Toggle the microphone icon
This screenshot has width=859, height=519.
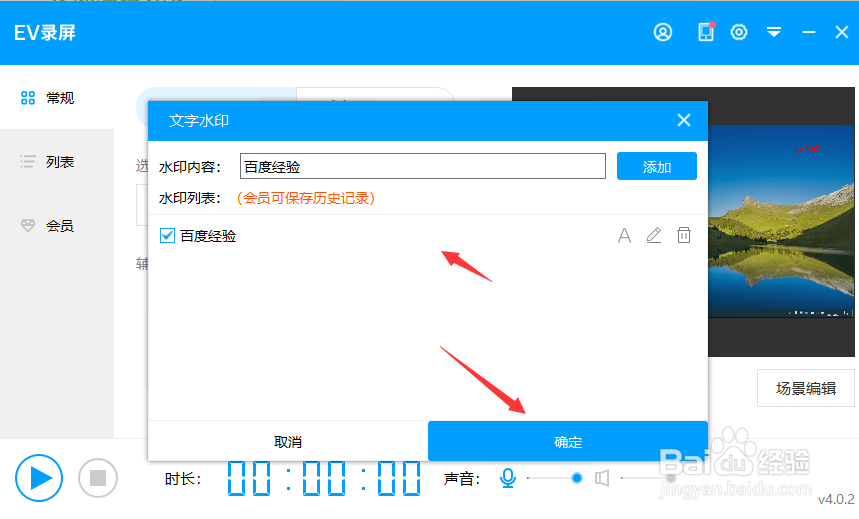(508, 478)
